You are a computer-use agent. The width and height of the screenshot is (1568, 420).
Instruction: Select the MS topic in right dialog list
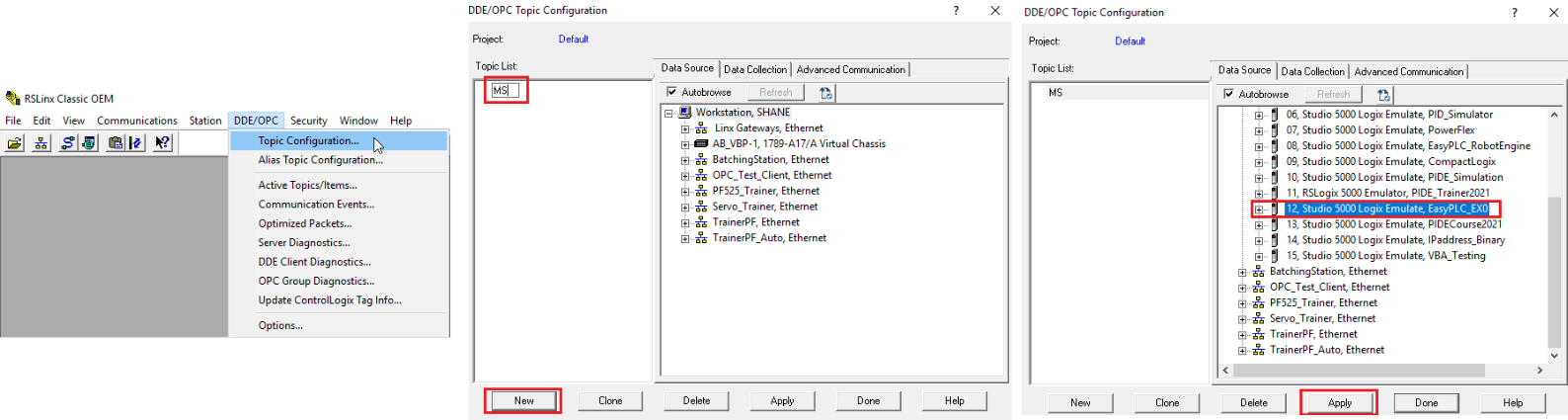[1056, 93]
